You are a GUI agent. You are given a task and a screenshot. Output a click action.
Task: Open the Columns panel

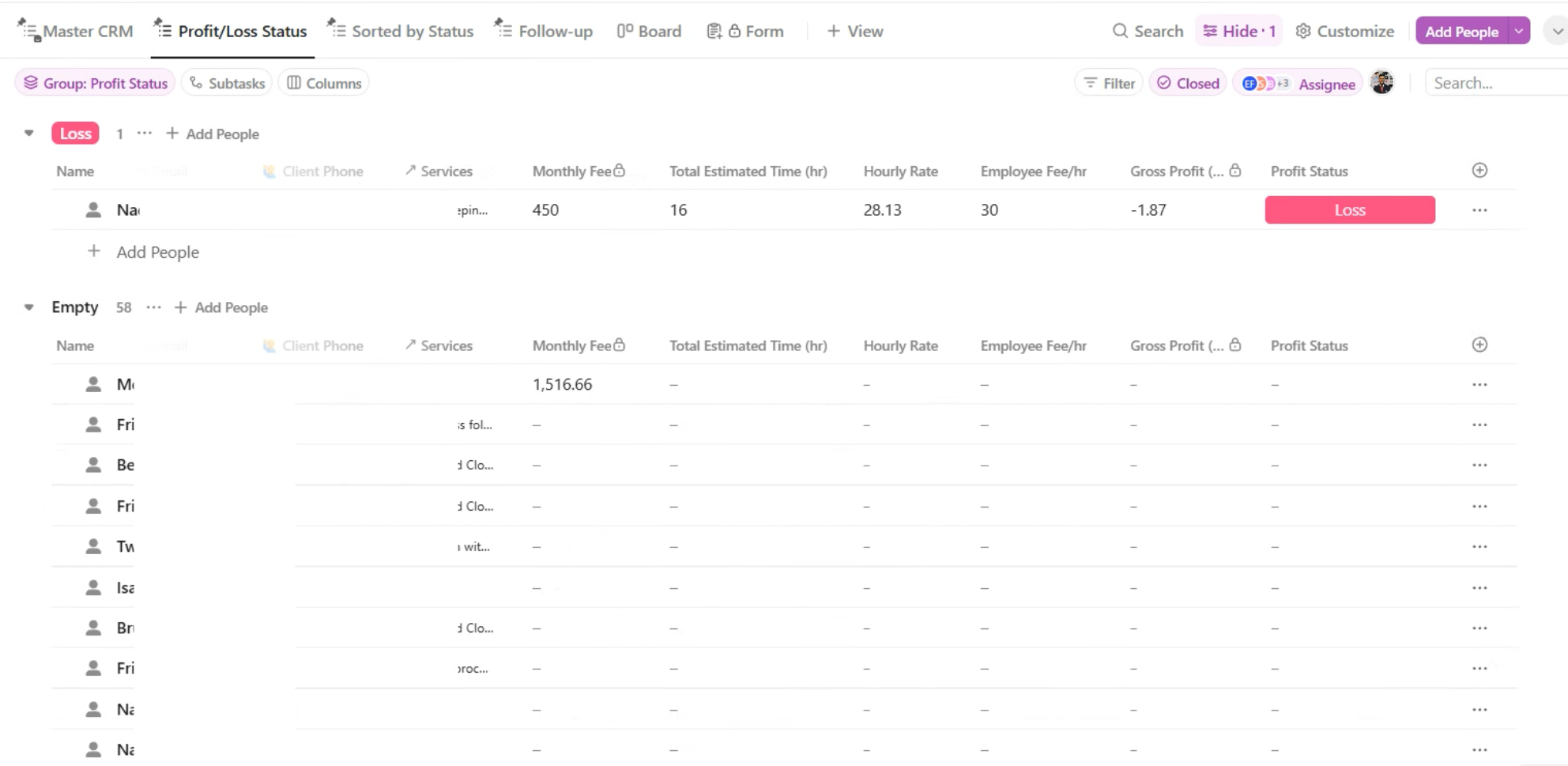[324, 83]
